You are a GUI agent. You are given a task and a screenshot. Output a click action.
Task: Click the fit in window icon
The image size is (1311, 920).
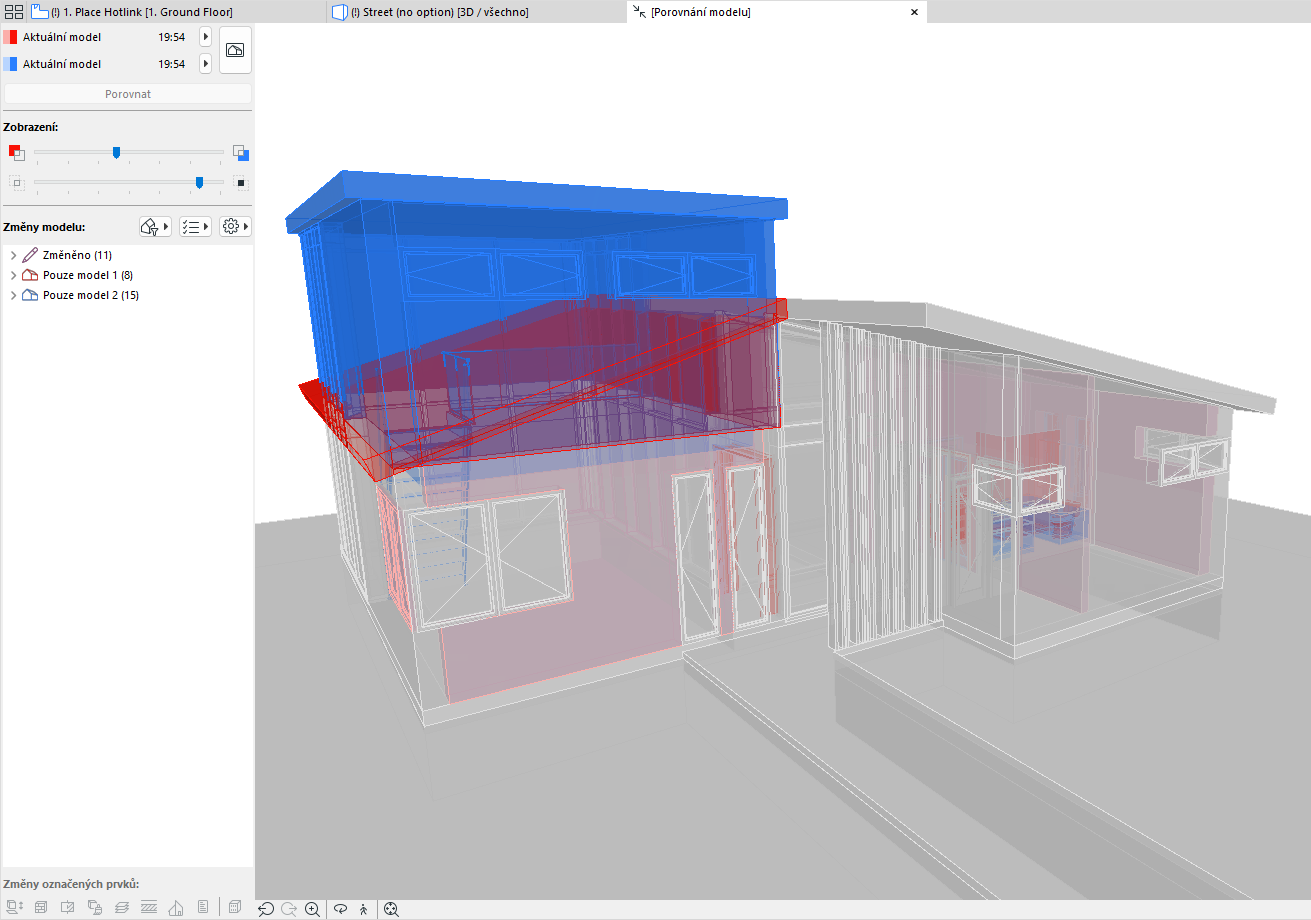pyautogui.click(x=391, y=909)
